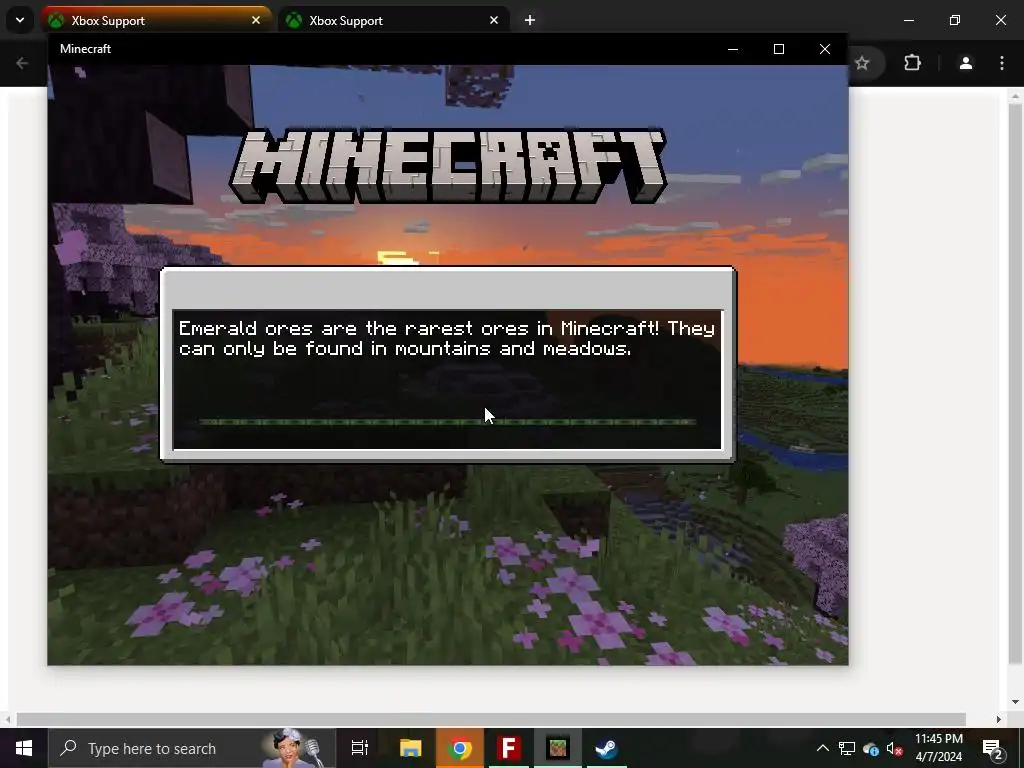Restore down the Chrome window
The height and width of the screenshot is (768, 1024).
pyautogui.click(x=955, y=20)
